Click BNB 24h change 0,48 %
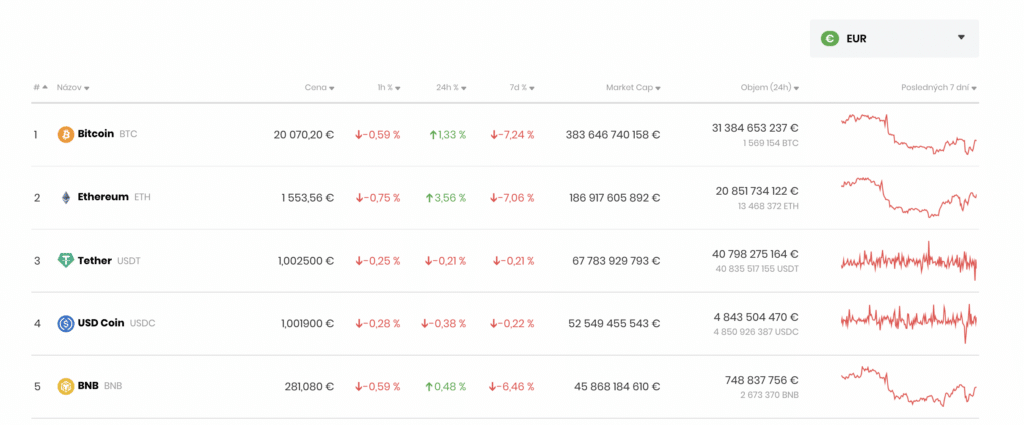Screen dimensions: 1024x425 point(445,386)
